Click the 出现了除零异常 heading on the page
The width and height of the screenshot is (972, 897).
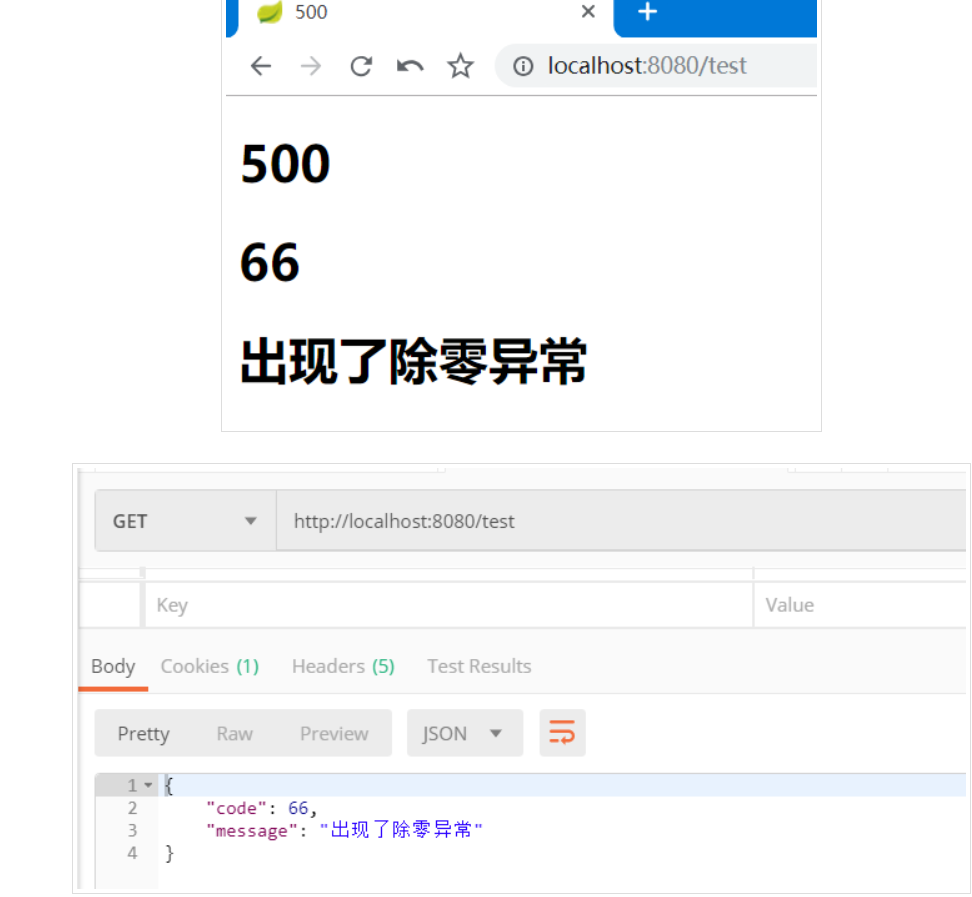click(x=413, y=361)
